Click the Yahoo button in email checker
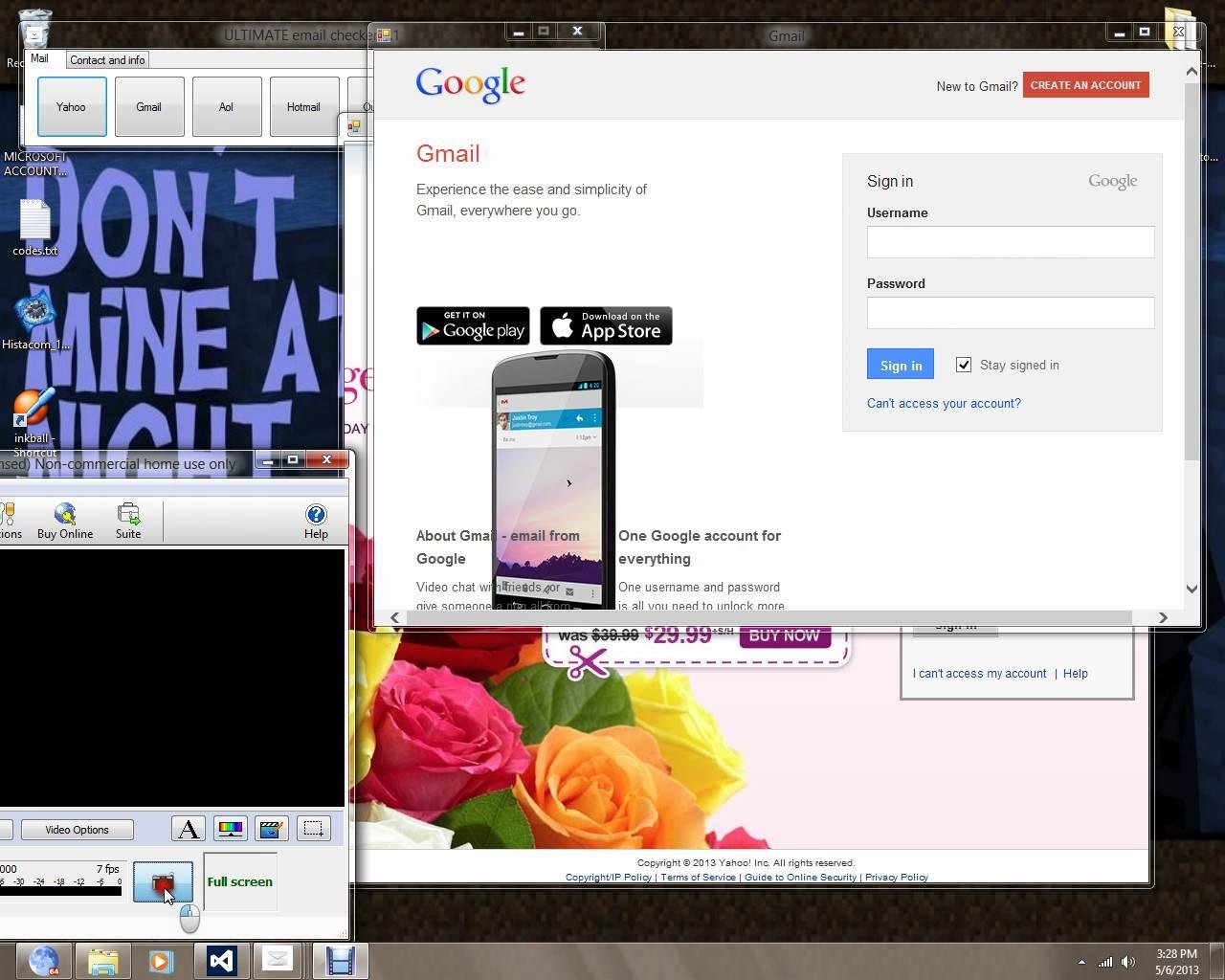 point(72,107)
